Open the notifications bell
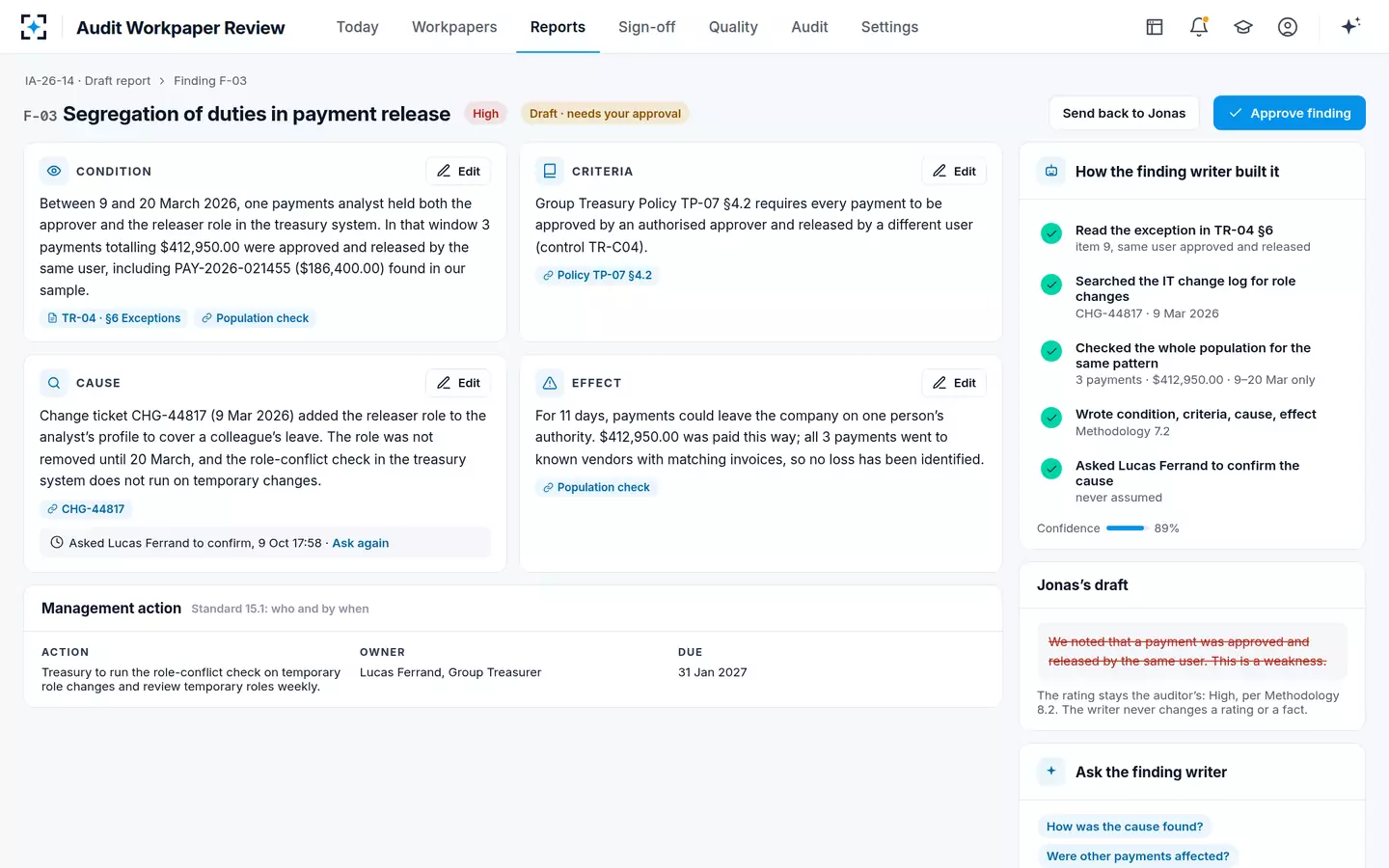The height and width of the screenshot is (868, 1389). click(x=1199, y=27)
